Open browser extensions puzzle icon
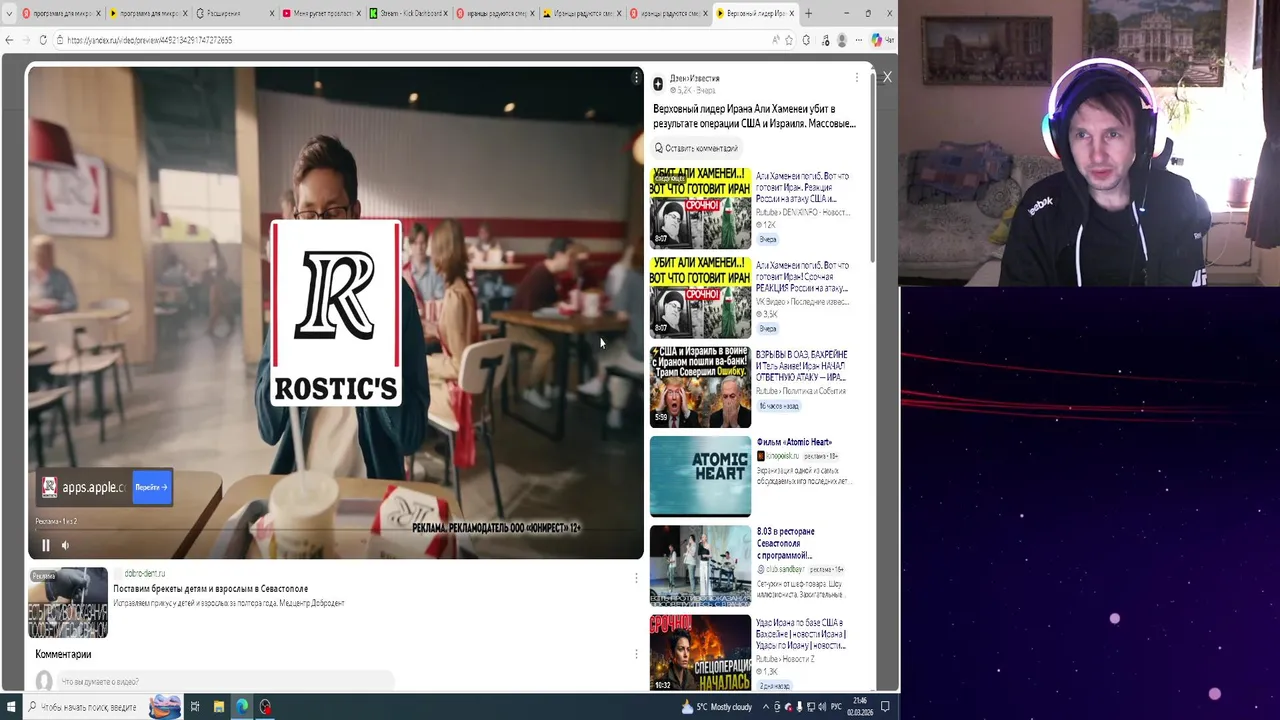This screenshot has width=1280, height=720. point(806,40)
